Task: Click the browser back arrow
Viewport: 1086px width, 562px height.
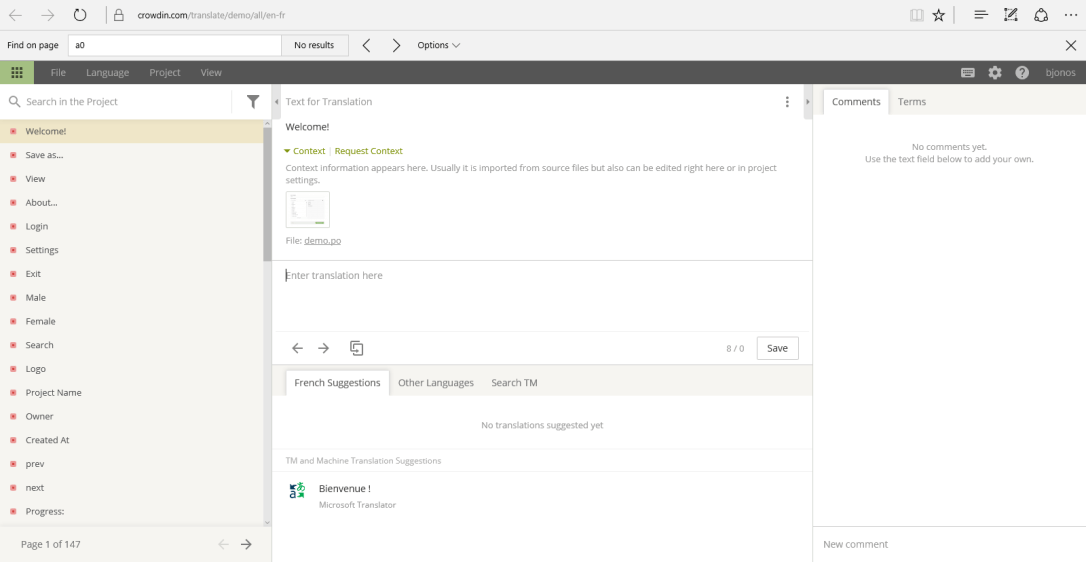Action: point(15,15)
